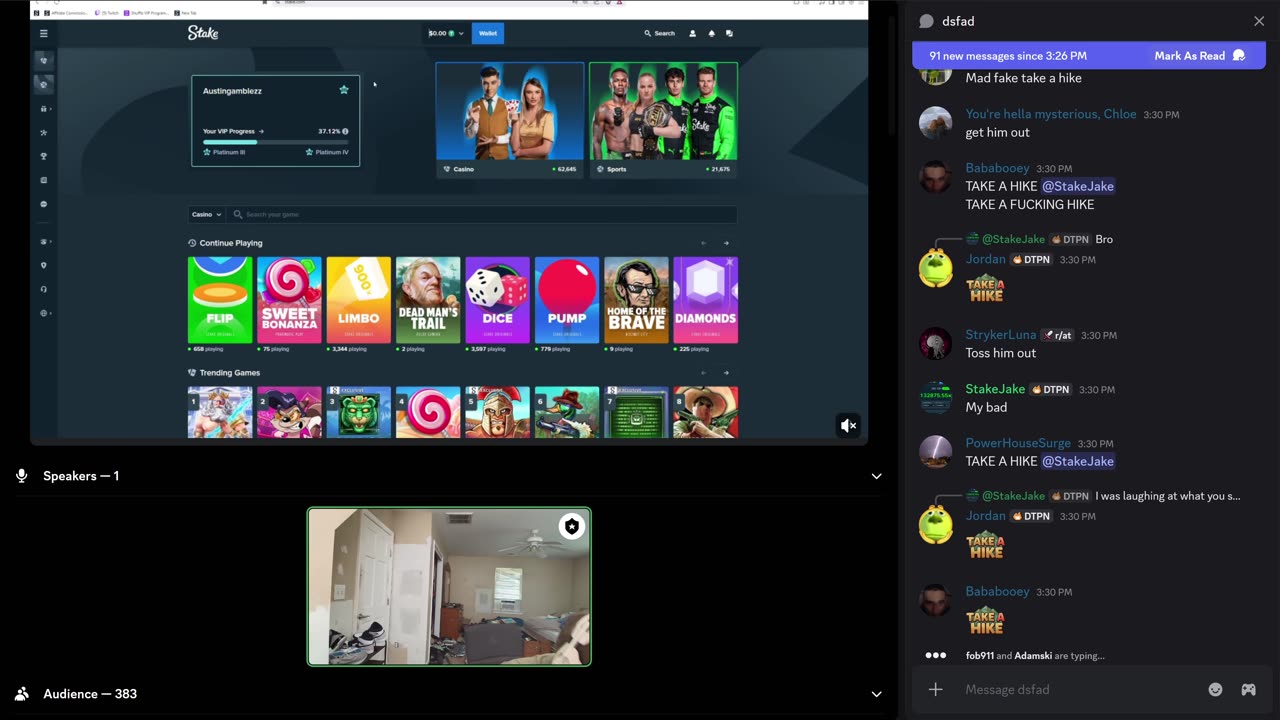Open the Stake hamburger menu
The height and width of the screenshot is (720, 1280).
tap(43, 33)
